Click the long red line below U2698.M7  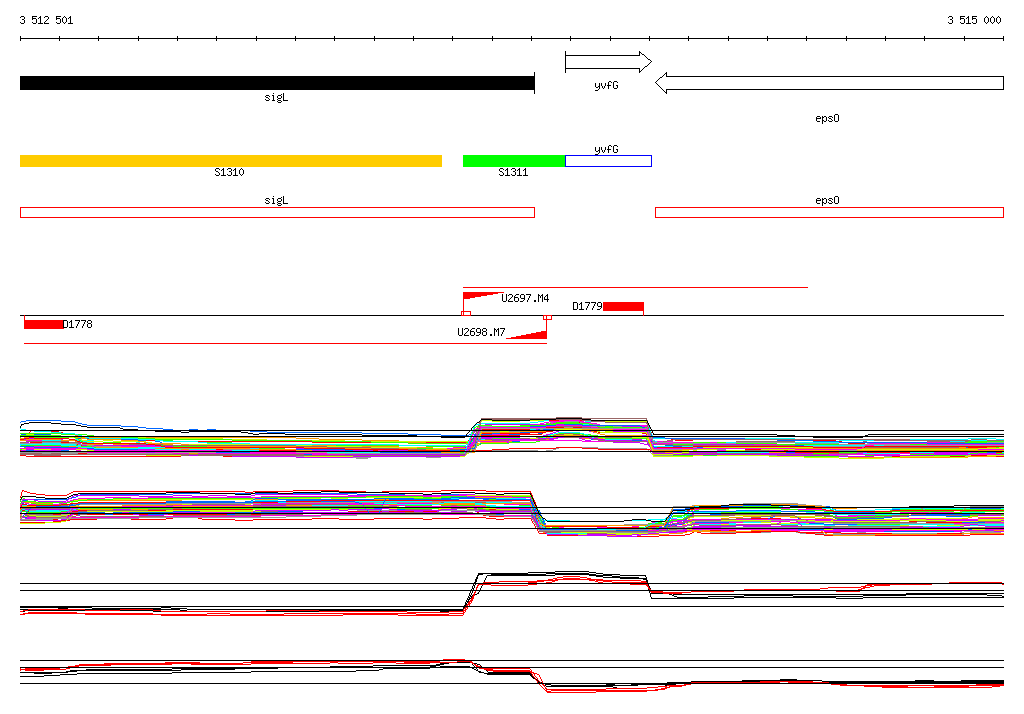click(x=285, y=343)
